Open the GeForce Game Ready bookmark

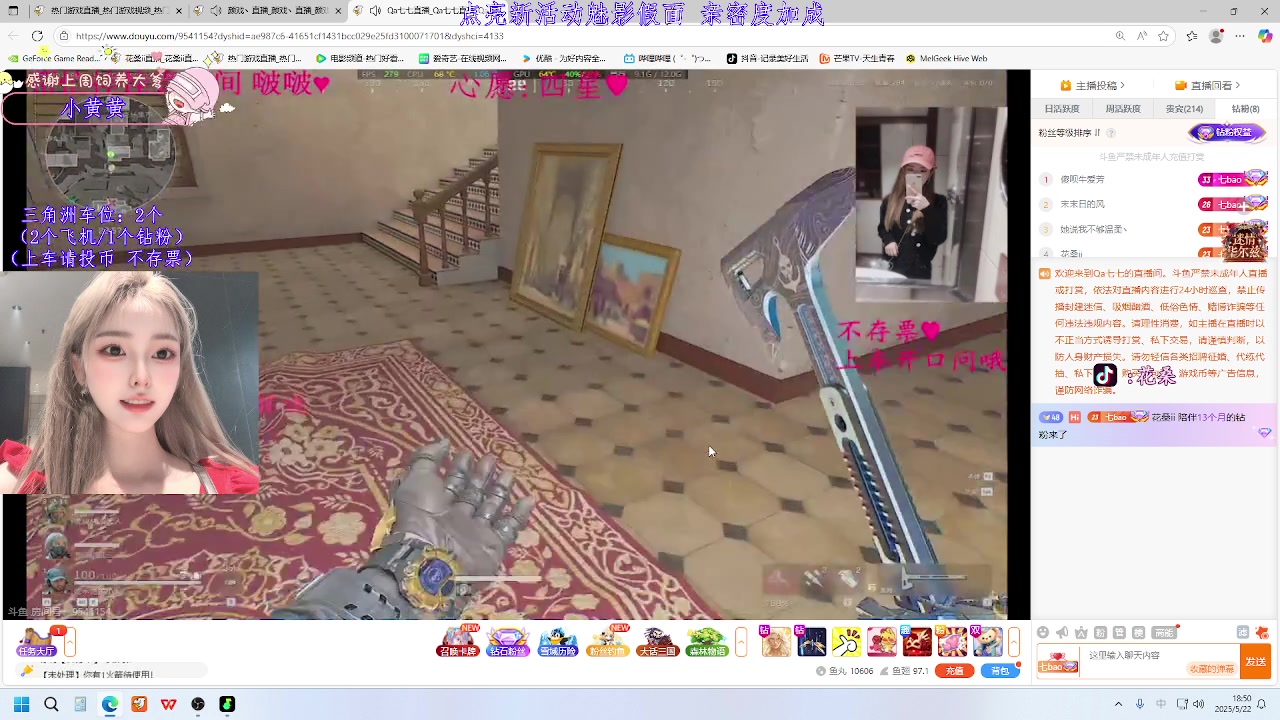52,58
